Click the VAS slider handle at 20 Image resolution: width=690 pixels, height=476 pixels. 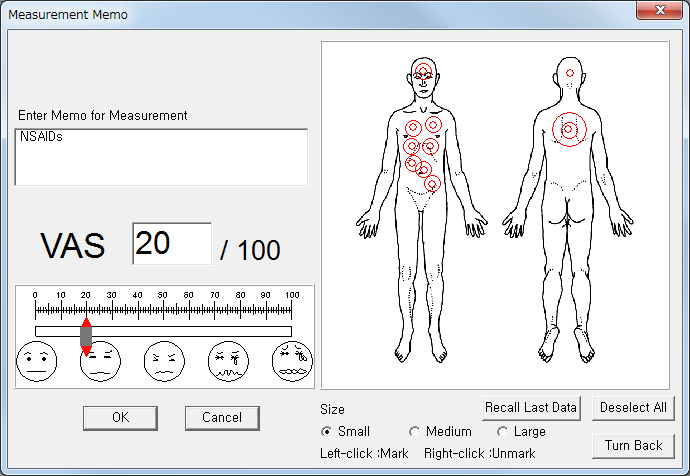[86, 336]
